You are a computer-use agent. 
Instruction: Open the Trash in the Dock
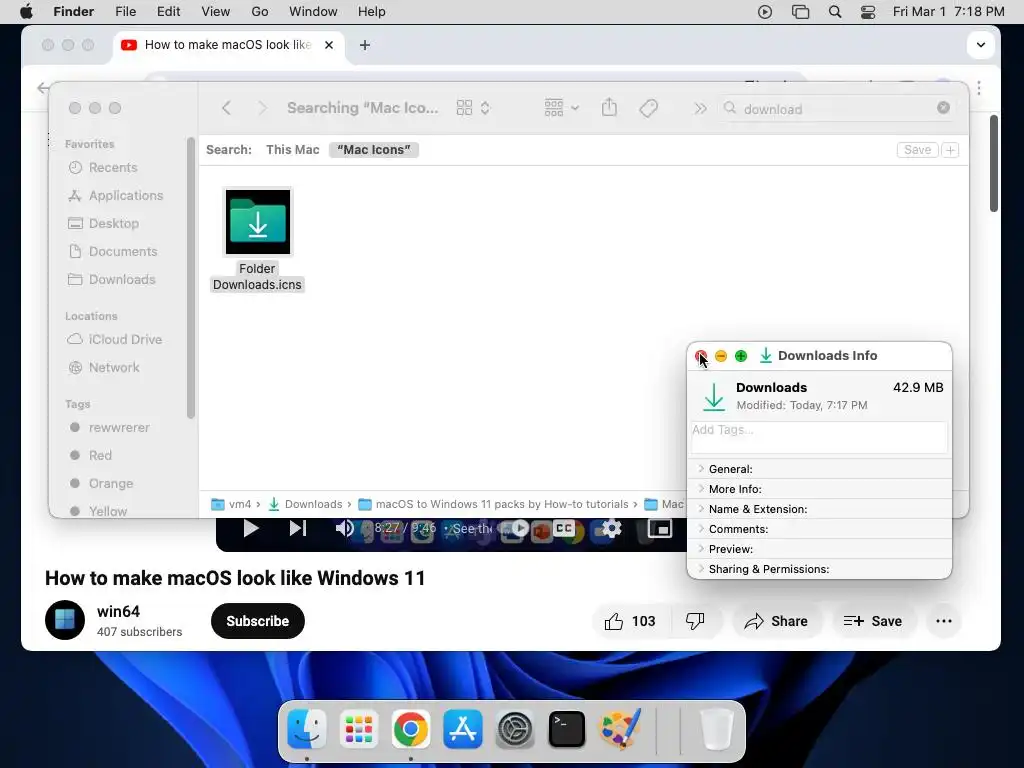(716, 729)
